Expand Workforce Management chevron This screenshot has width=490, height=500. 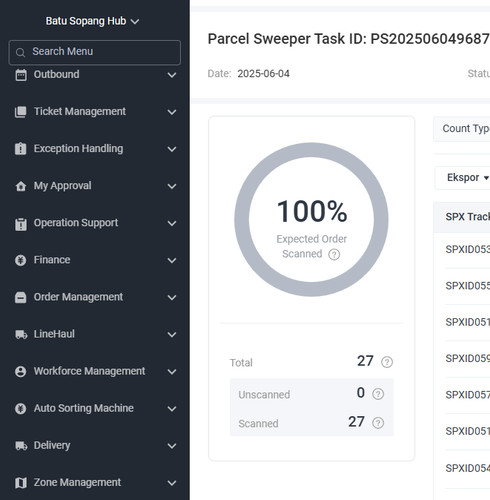pyautogui.click(x=172, y=372)
